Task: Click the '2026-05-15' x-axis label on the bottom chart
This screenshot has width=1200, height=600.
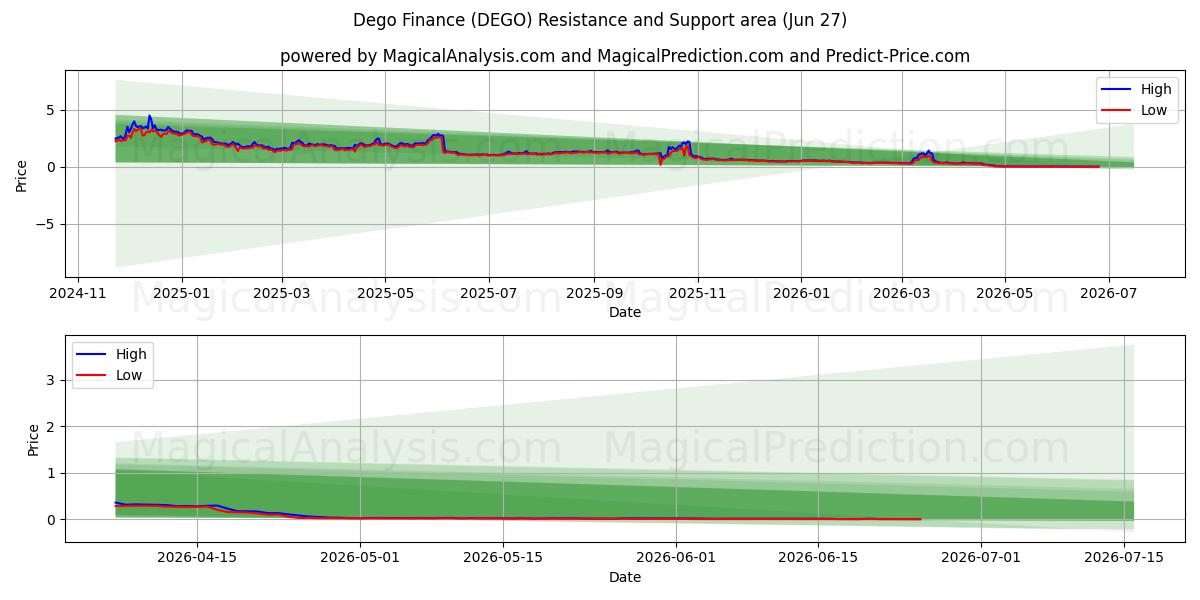Action: point(503,559)
